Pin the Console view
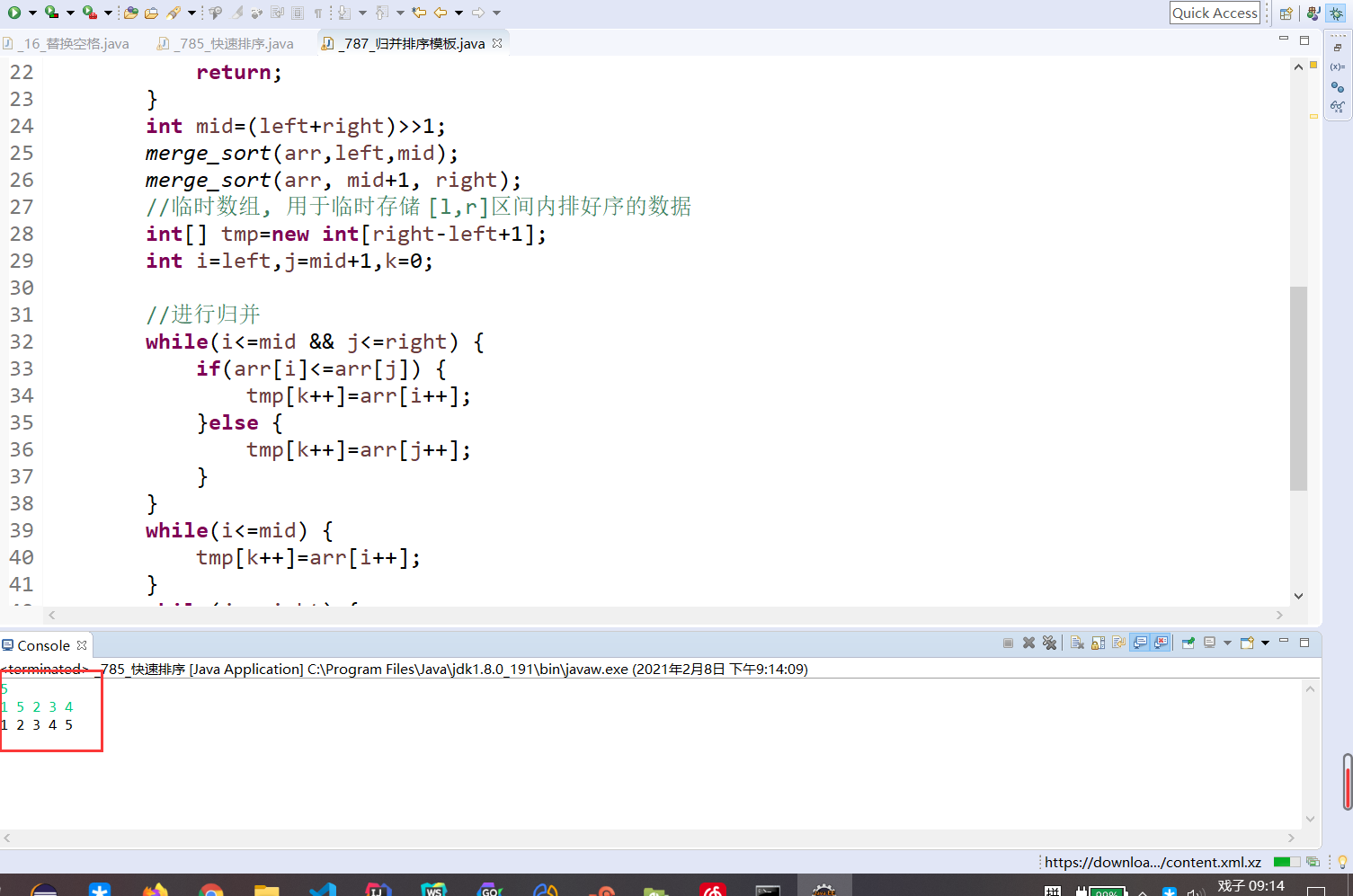Viewport: 1353px width, 896px height. click(x=1188, y=643)
